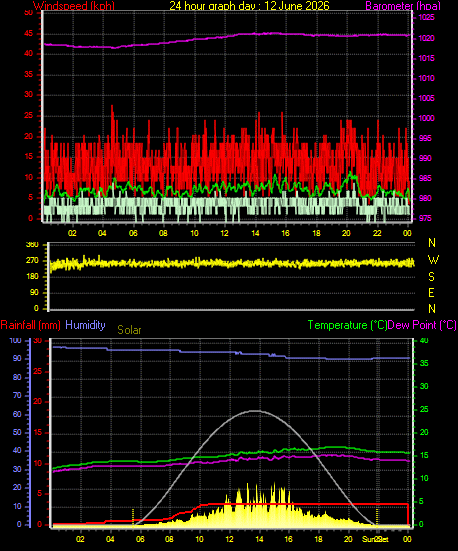This screenshot has width=458, height=551.
Task: Click the 'Sunset' label on bottom time axis
Action: point(376,539)
